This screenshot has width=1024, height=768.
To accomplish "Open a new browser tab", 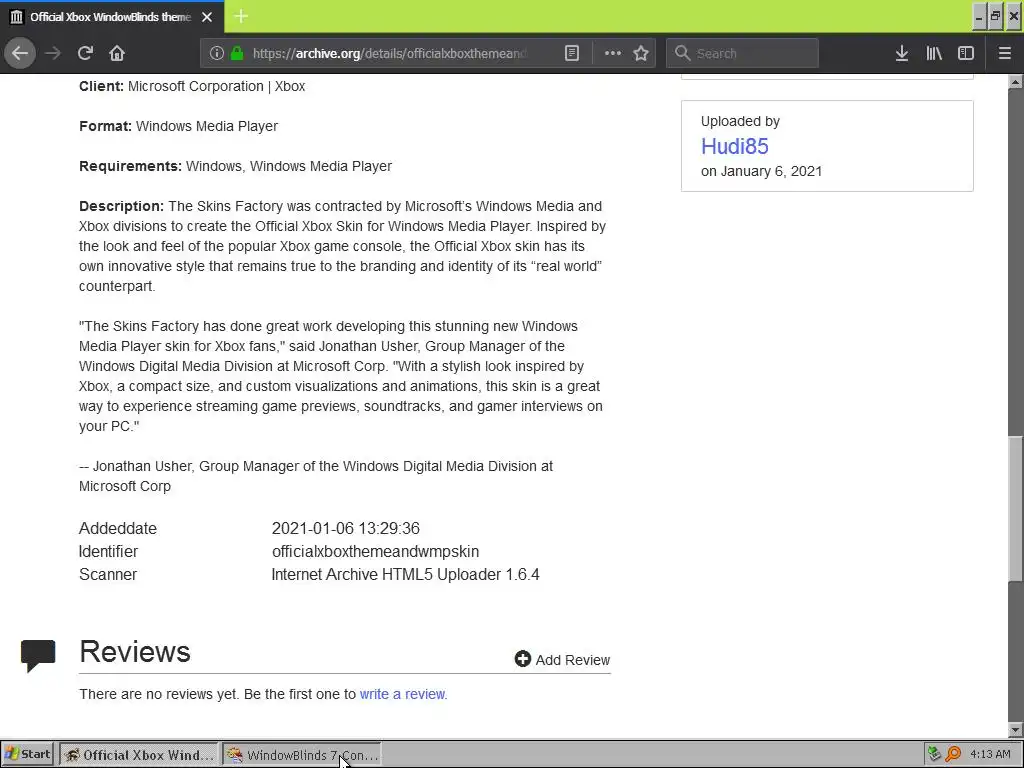I will point(241,16).
